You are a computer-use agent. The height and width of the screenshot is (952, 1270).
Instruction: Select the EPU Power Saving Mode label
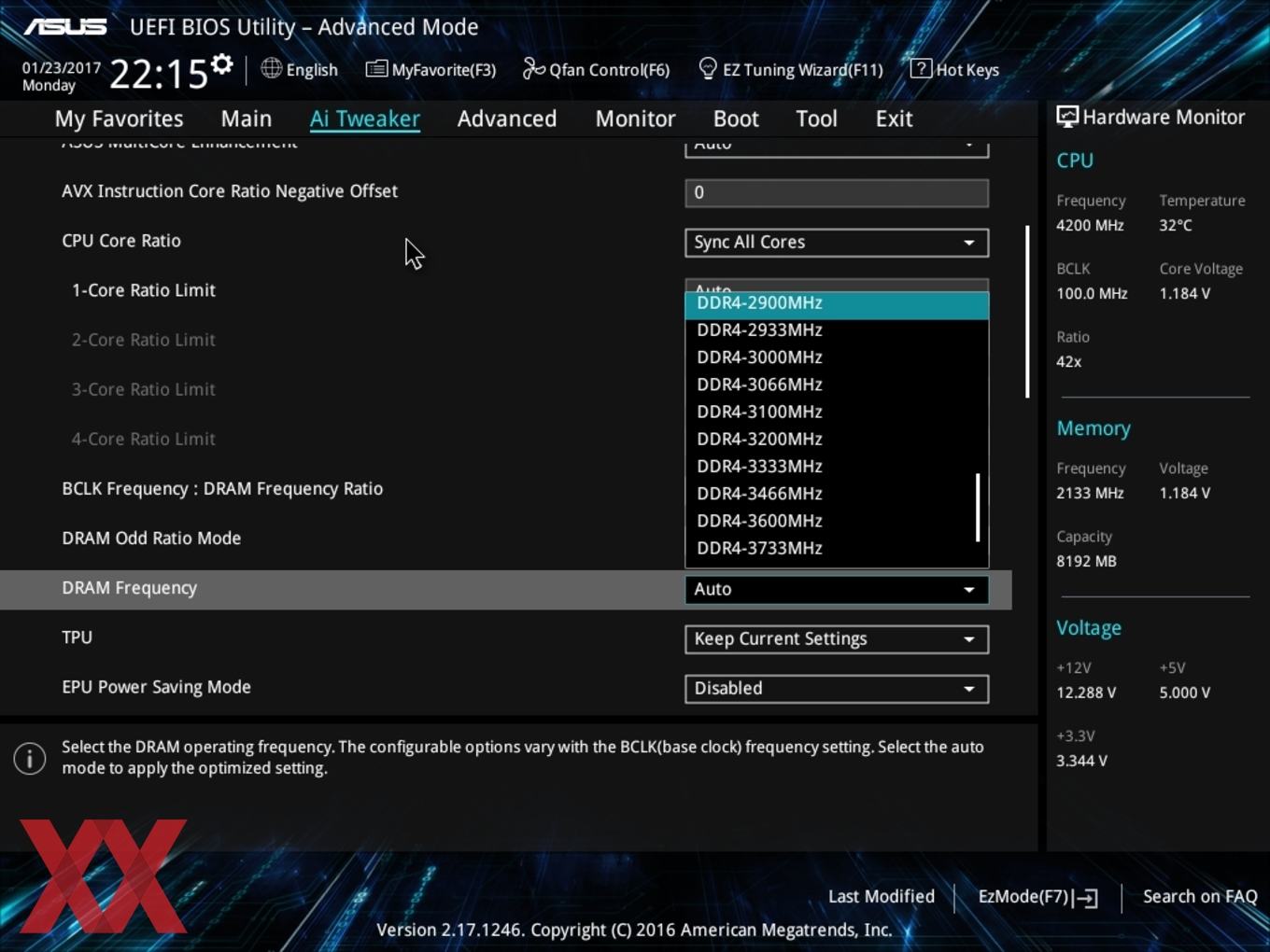pyautogui.click(x=157, y=687)
